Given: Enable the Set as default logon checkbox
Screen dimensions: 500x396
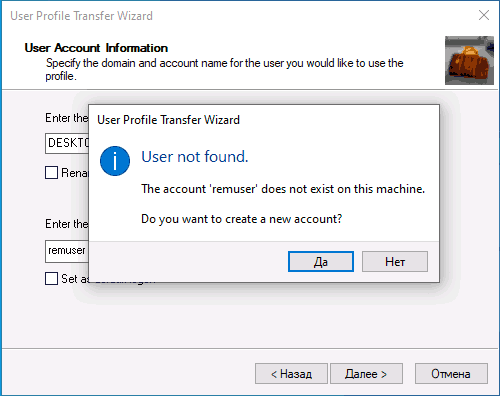Looking at the screenshot, I should tap(51, 278).
